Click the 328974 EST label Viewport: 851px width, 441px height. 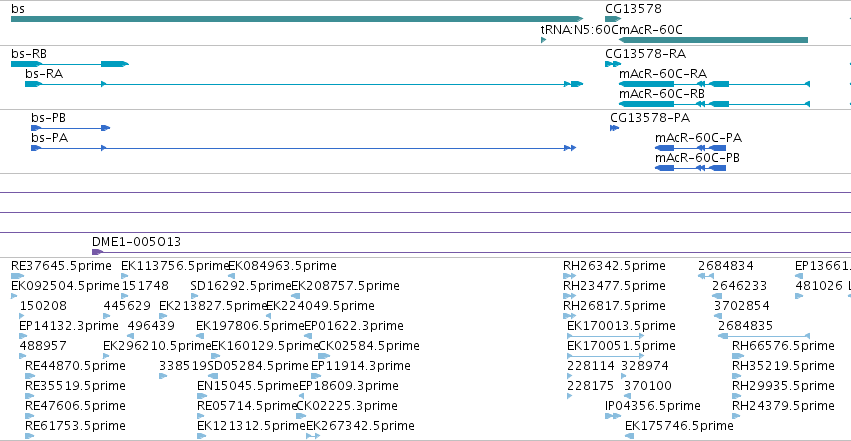[x=645, y=366]
